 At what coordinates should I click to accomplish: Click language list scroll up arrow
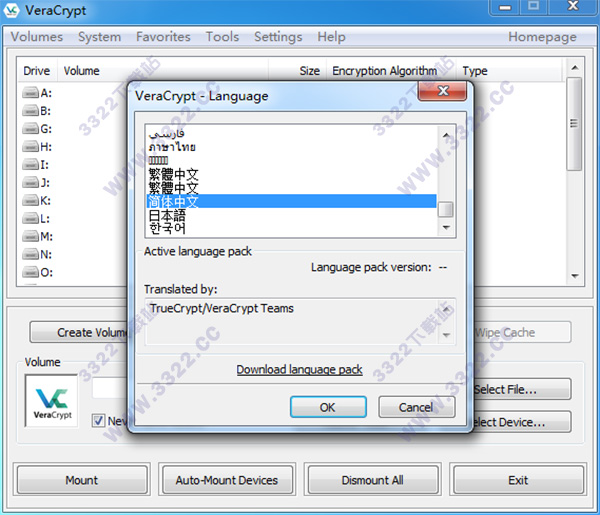(x=446, y=135)
